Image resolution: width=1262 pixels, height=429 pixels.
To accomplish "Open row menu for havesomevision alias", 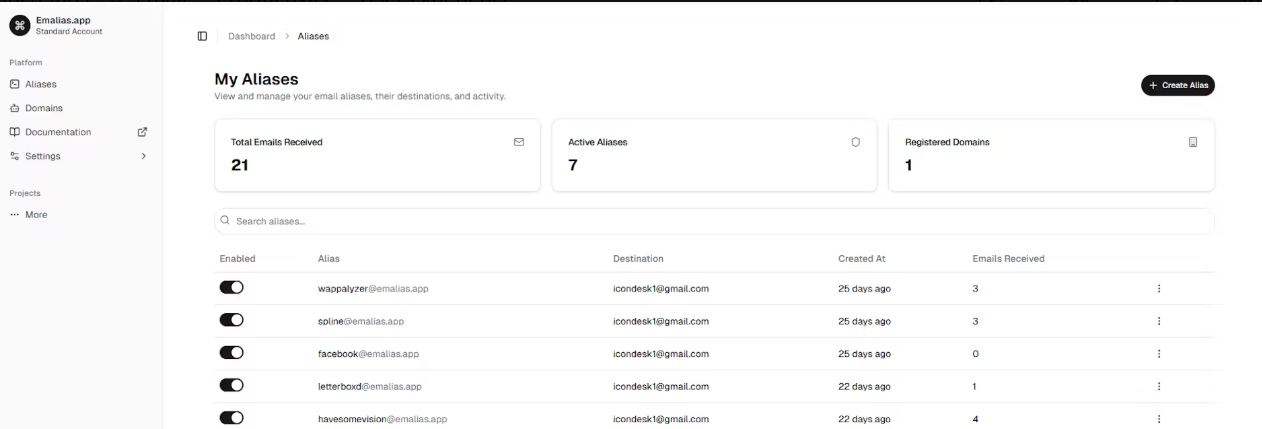I will pos(1159,419).
